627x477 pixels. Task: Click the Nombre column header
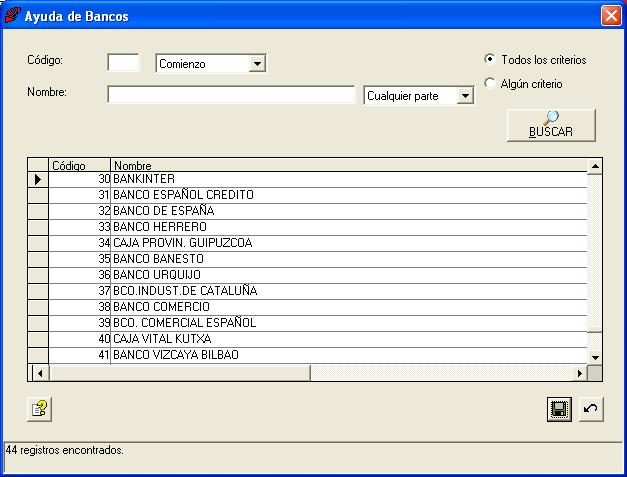pos(349,165)
